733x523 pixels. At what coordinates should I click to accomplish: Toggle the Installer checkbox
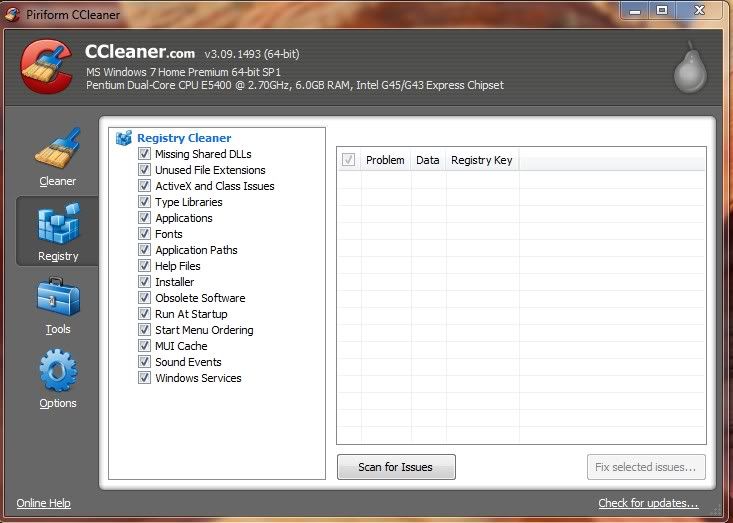coord(144,282)
